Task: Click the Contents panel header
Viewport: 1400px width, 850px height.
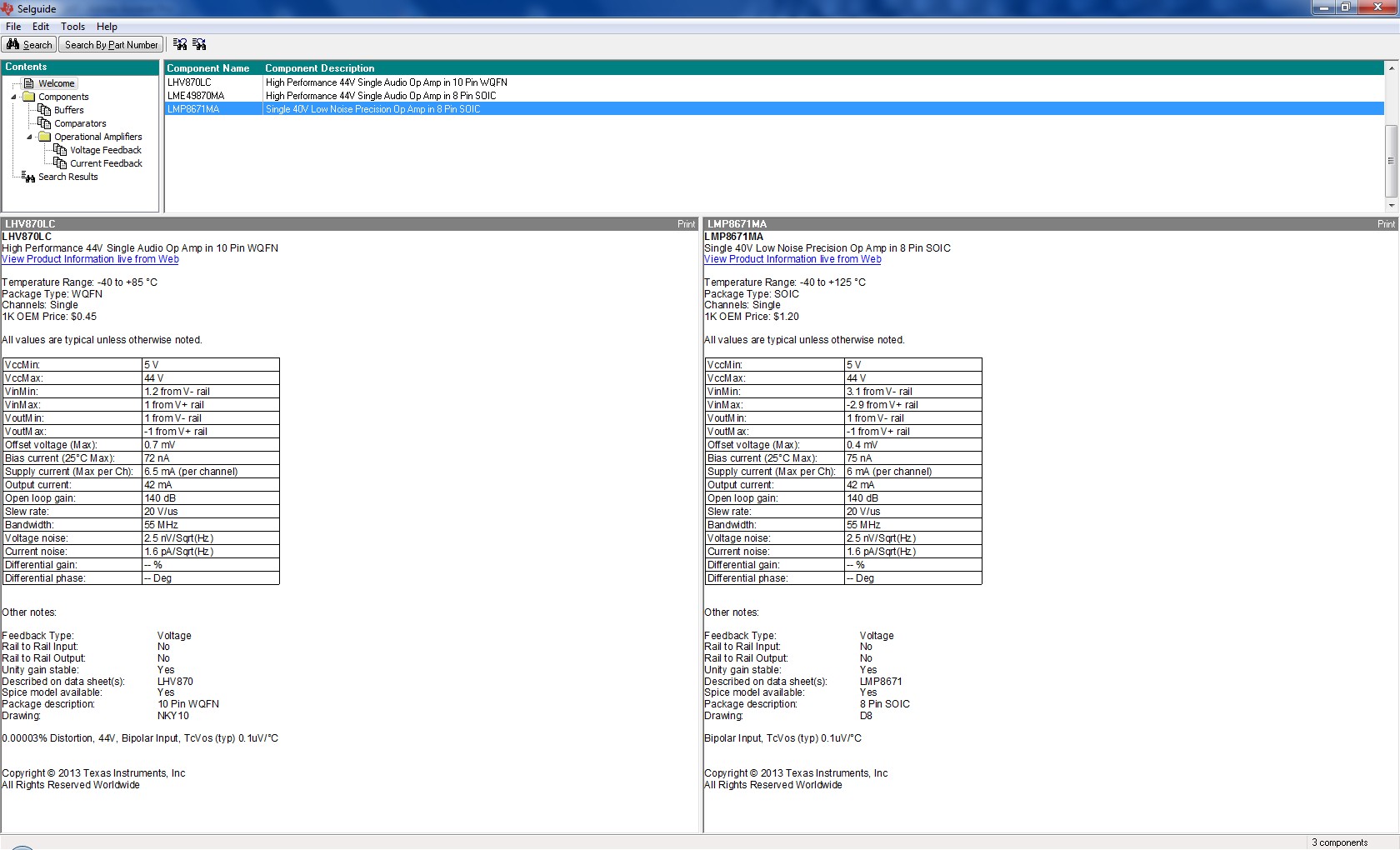Action: point(80,67)
